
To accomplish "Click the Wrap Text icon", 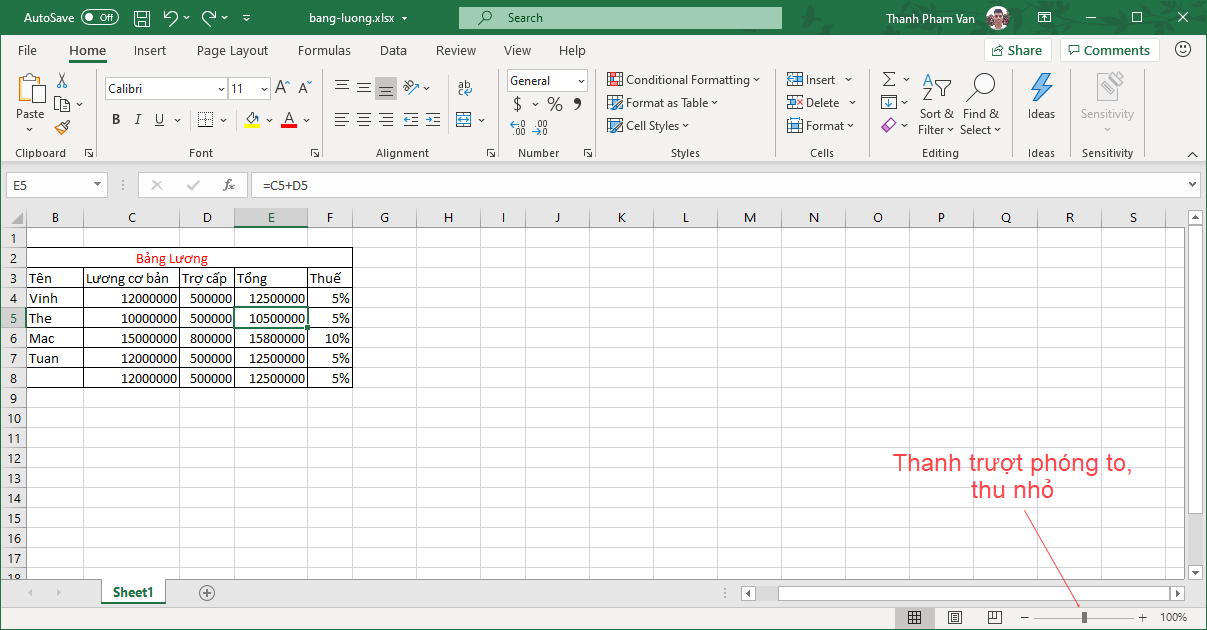I will point(465,88).
